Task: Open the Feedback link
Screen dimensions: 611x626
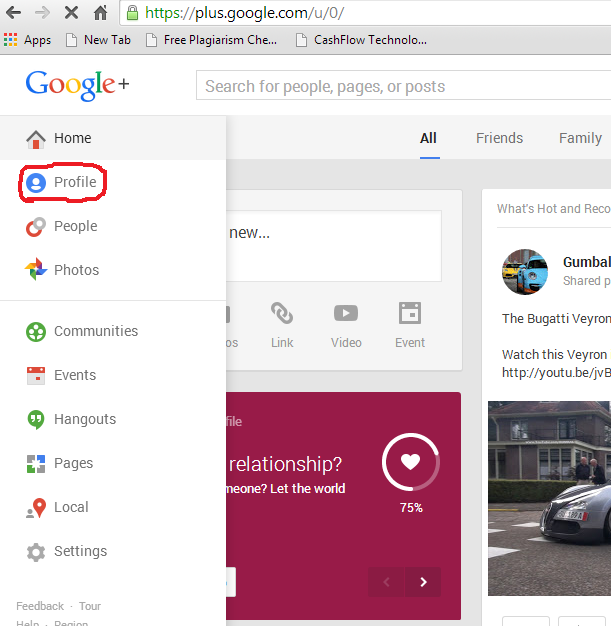Action: coord(40,606)
